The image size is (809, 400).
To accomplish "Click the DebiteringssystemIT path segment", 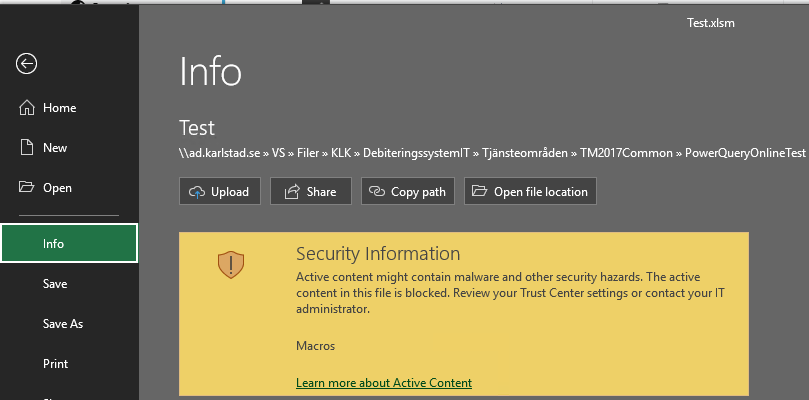I will pos(416,153).
